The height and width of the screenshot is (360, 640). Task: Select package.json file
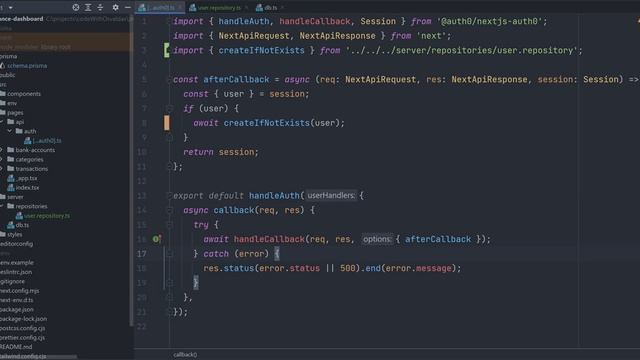click(17, 309)
